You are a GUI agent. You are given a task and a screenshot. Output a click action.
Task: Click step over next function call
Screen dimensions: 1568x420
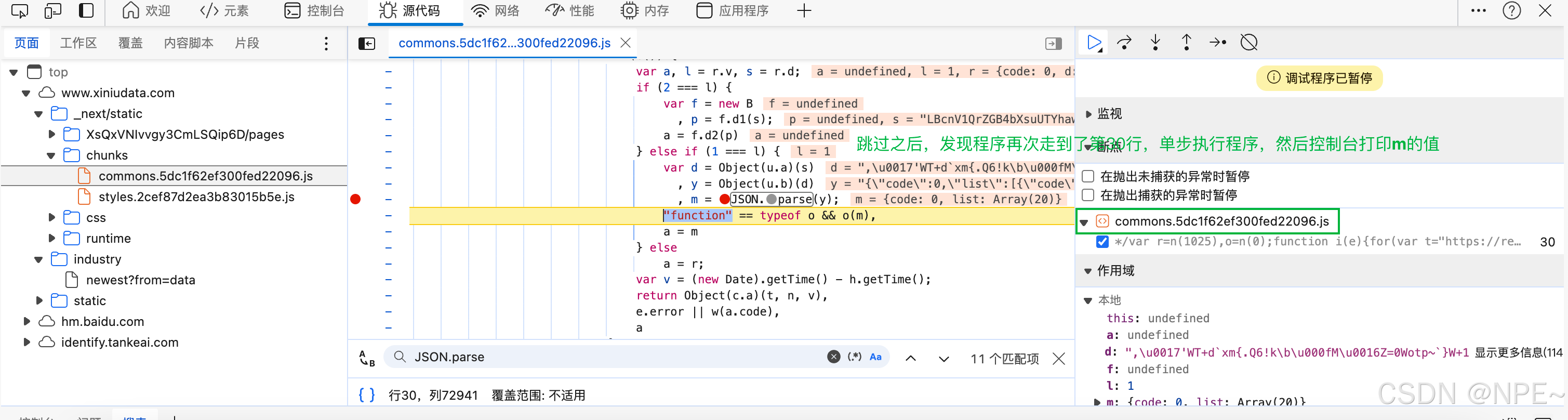(1124, 43)
